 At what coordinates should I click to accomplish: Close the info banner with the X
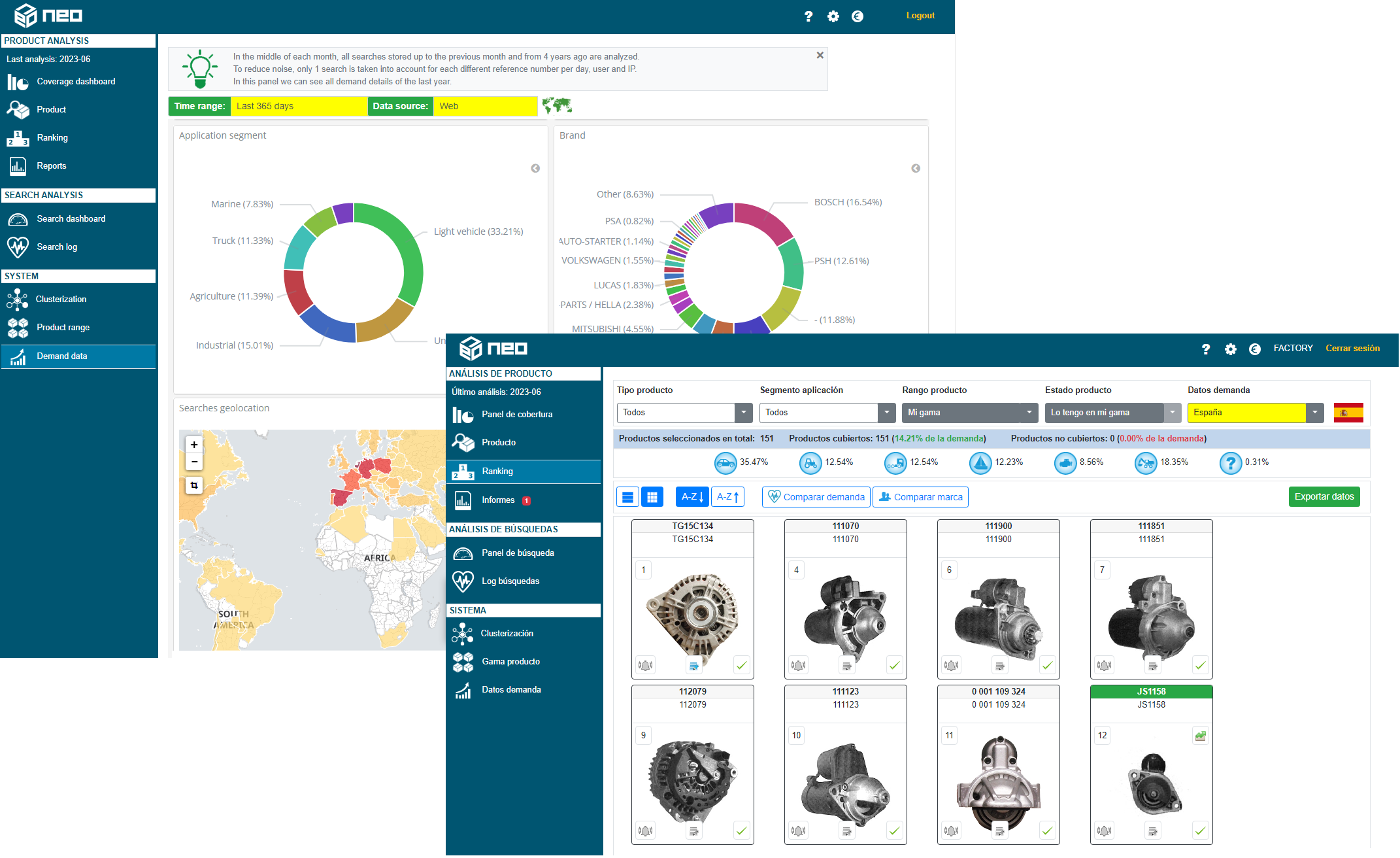(x=820, y=56)
